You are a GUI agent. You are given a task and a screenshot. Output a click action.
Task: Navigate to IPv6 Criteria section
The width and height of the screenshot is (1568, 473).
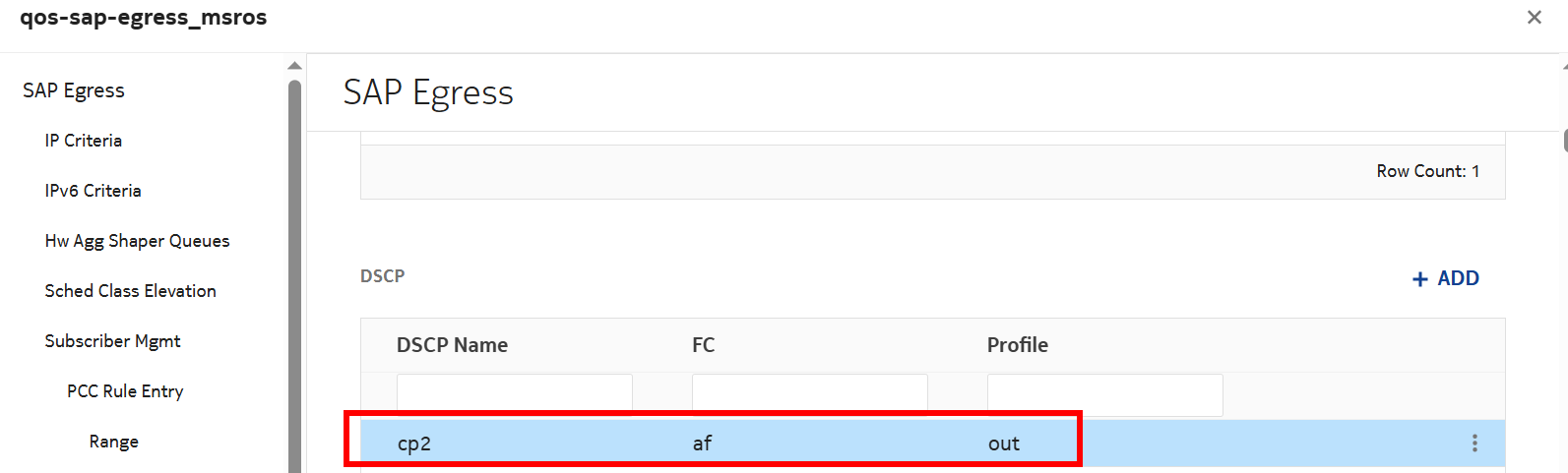(93, 191)
